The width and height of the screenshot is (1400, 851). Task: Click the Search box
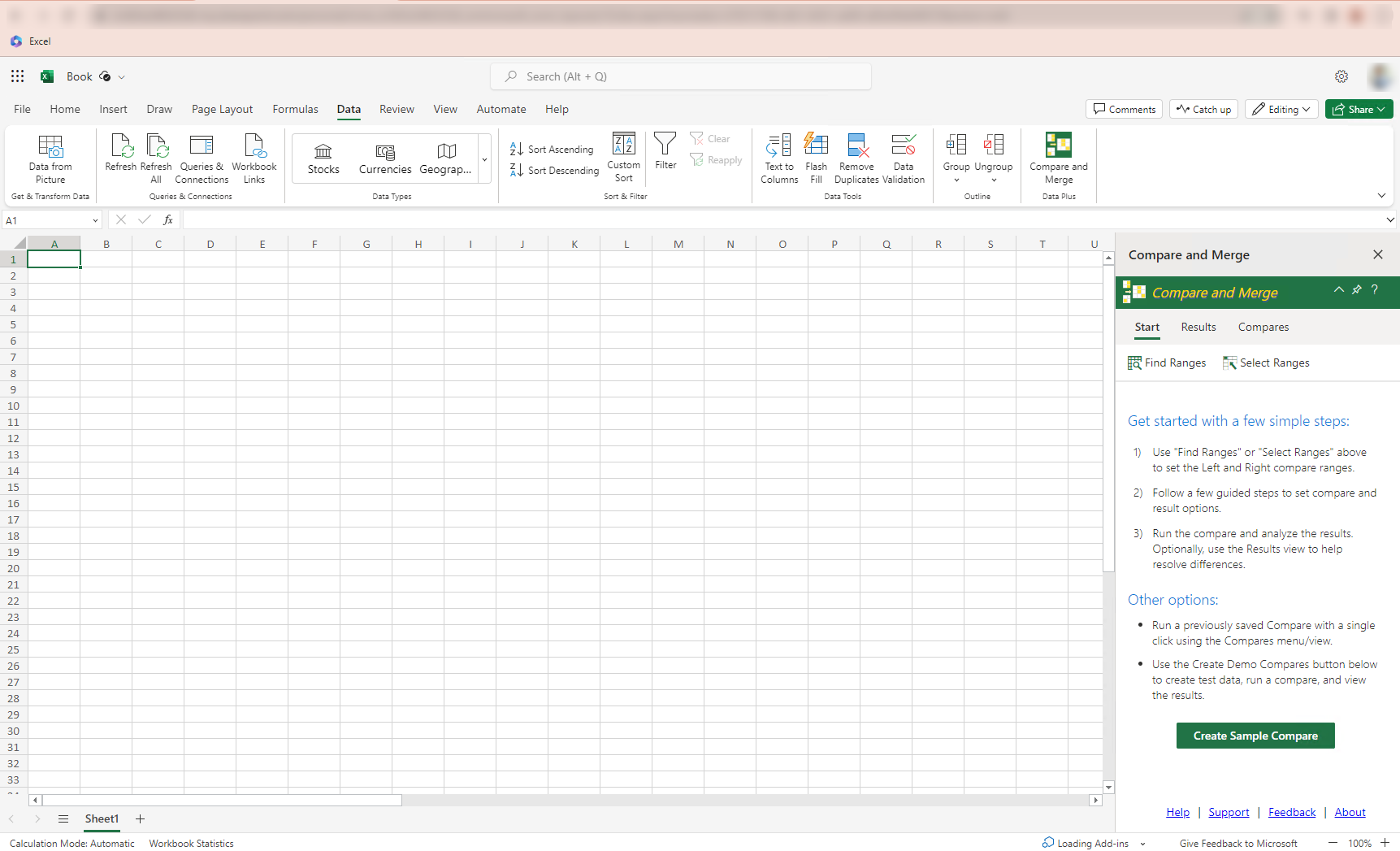[681, 76]
